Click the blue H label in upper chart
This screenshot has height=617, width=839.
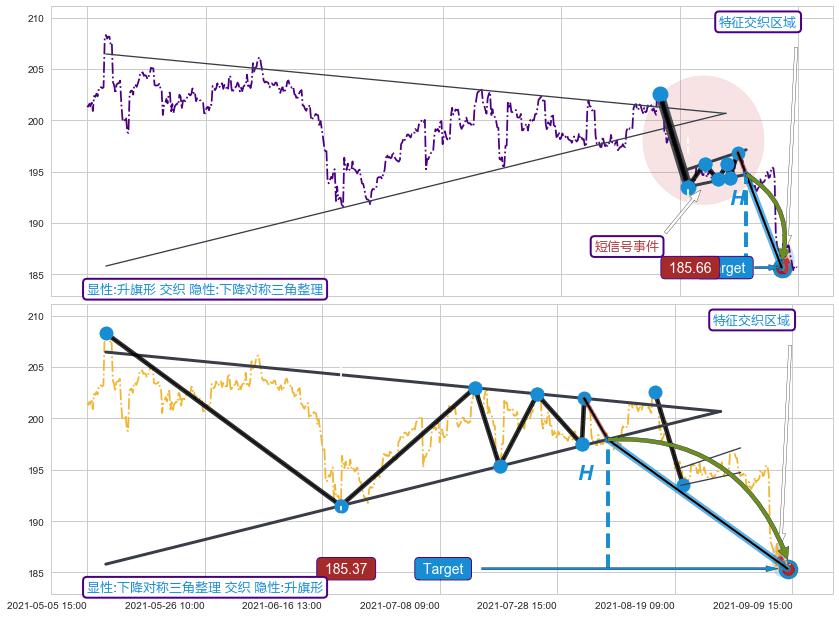(738, 199)
